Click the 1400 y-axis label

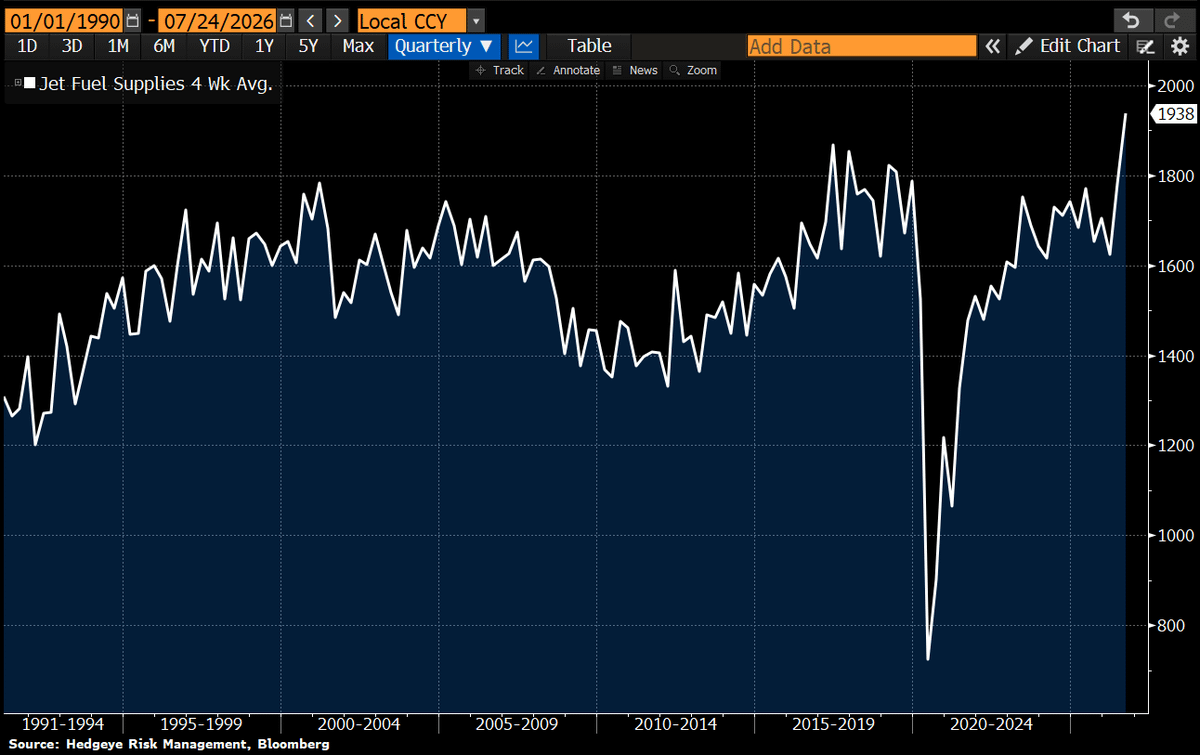[x=1178, y=356]
